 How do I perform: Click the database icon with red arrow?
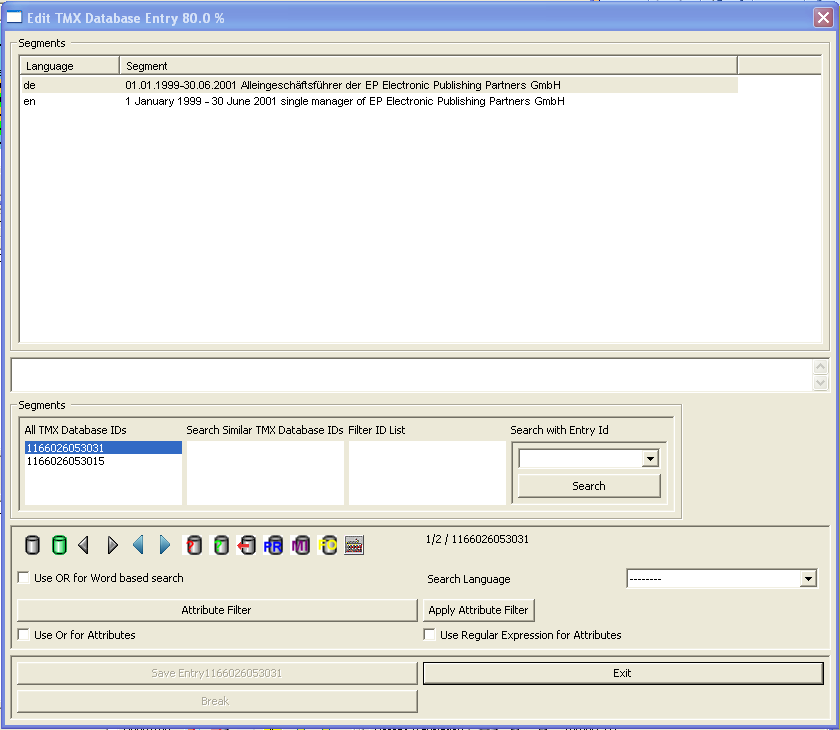(x=247, y=545)
